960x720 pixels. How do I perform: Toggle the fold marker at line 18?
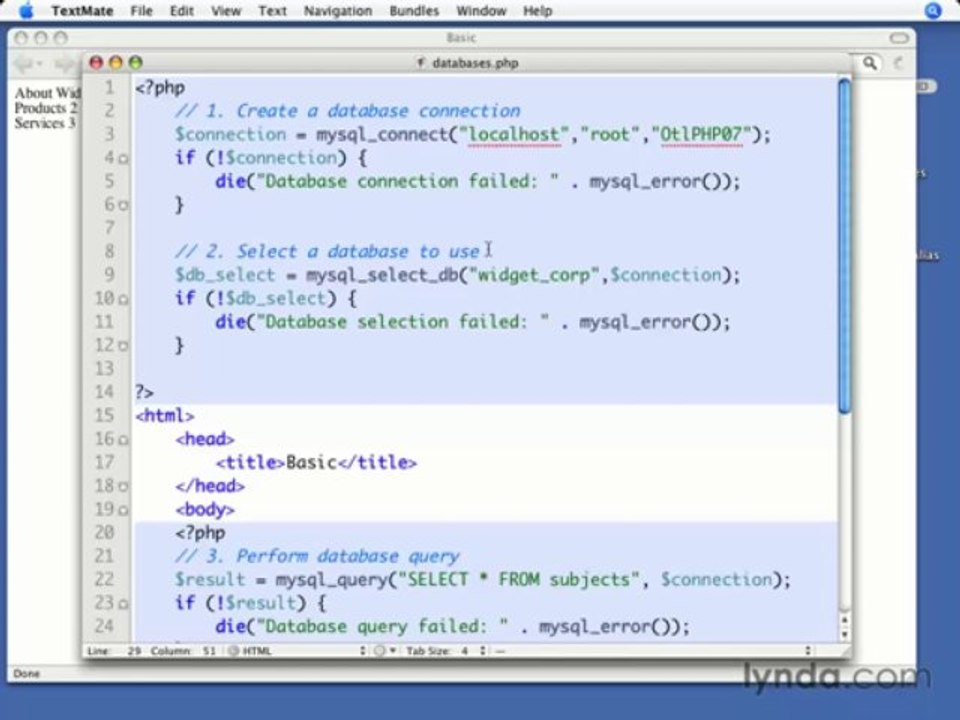pyautogui.click(x=123, y=486)
